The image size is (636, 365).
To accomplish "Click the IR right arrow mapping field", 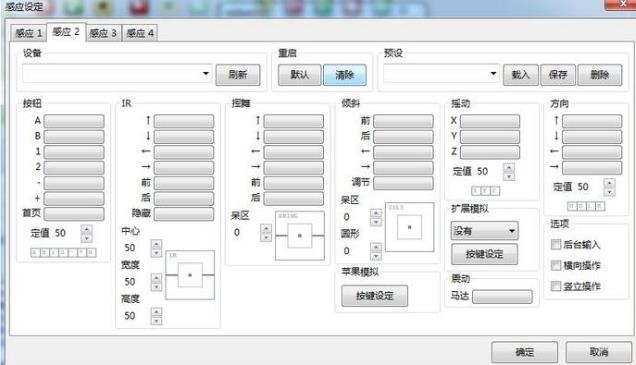I will coord(184,167).
